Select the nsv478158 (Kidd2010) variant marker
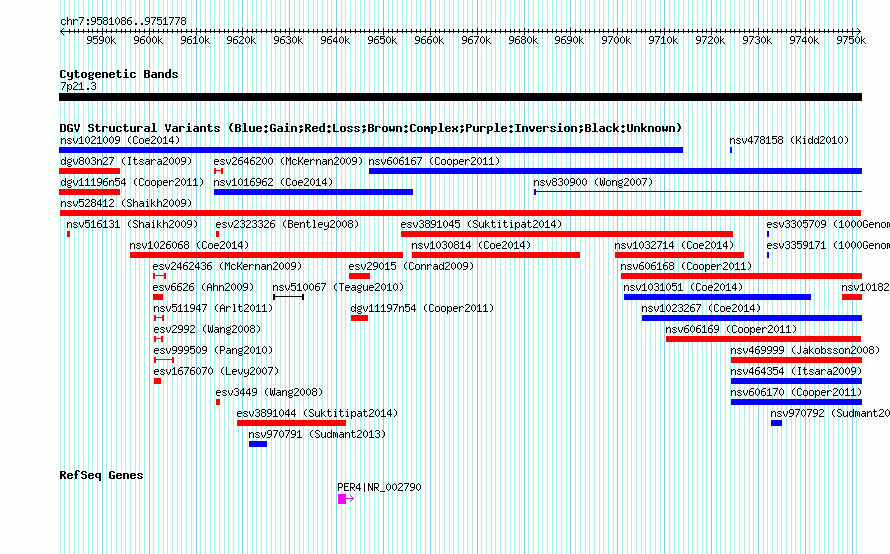Image resolution: width=890 pixels, height=554 pixels. coord(731,150)
